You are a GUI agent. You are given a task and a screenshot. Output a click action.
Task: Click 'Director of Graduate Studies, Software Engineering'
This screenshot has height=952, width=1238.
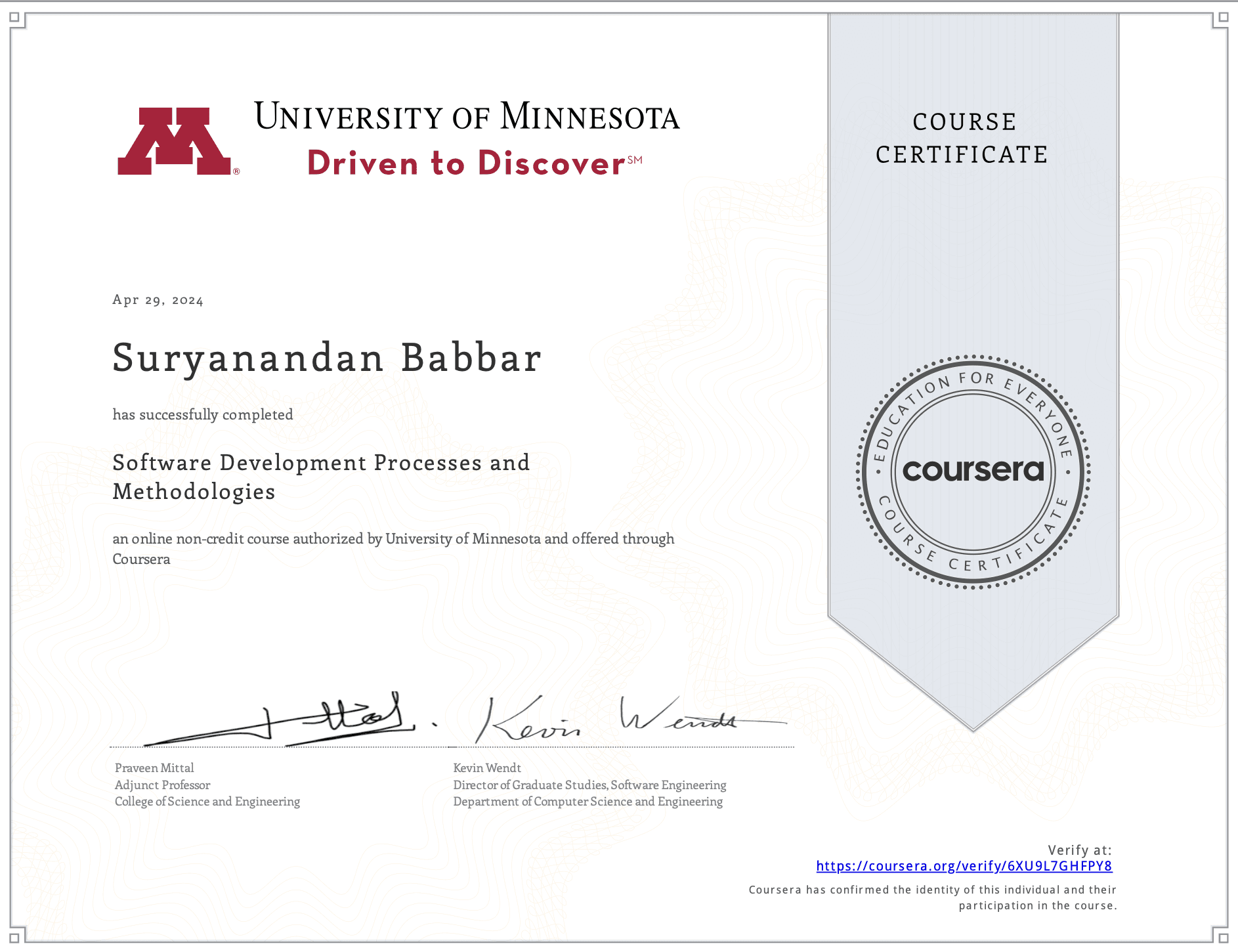(589, 785)
